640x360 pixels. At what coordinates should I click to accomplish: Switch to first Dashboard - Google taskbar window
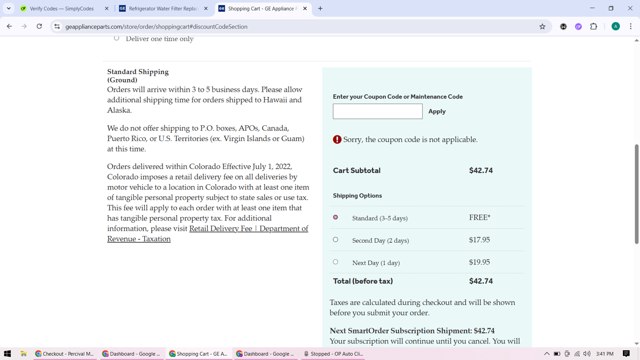[x=131, y=353]
